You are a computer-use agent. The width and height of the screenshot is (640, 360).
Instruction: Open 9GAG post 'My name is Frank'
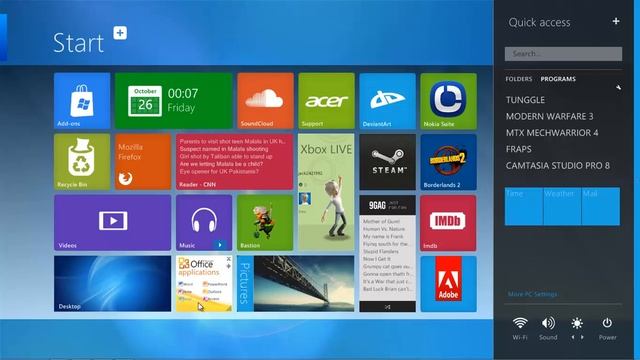383,236
